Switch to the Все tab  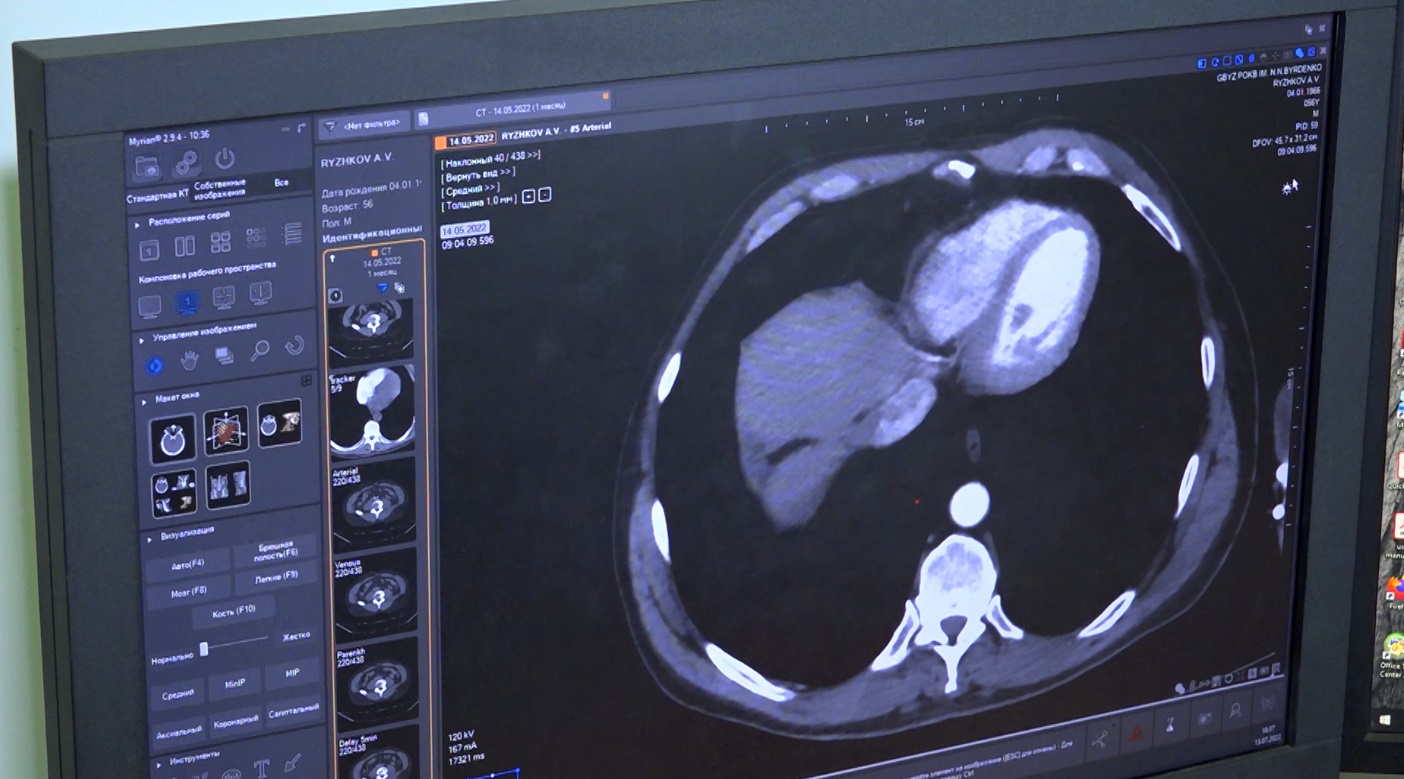(281, 183)
